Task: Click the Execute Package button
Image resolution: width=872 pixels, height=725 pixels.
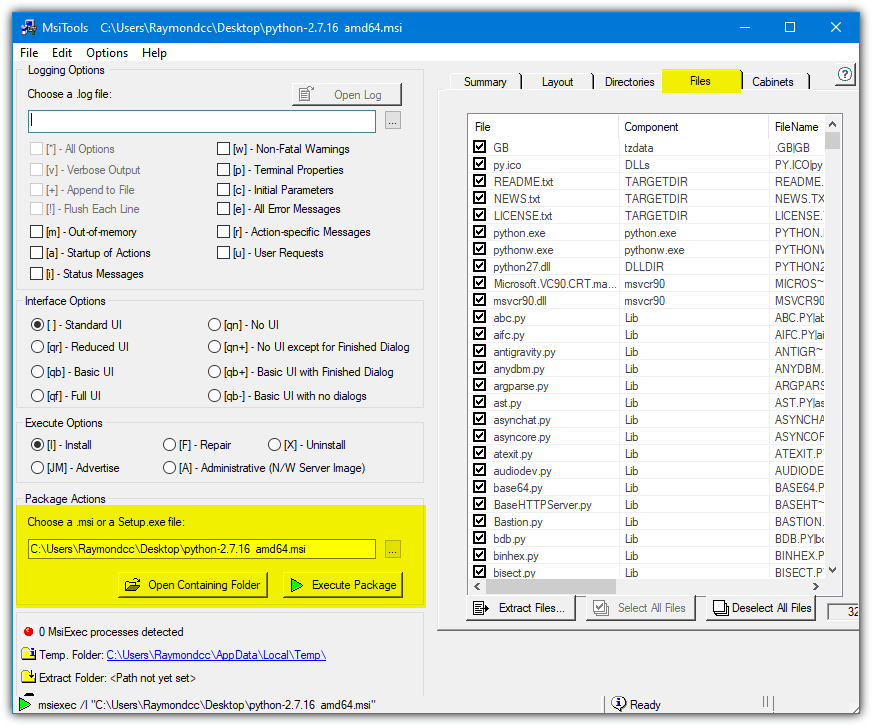Action: pos(343,585)
